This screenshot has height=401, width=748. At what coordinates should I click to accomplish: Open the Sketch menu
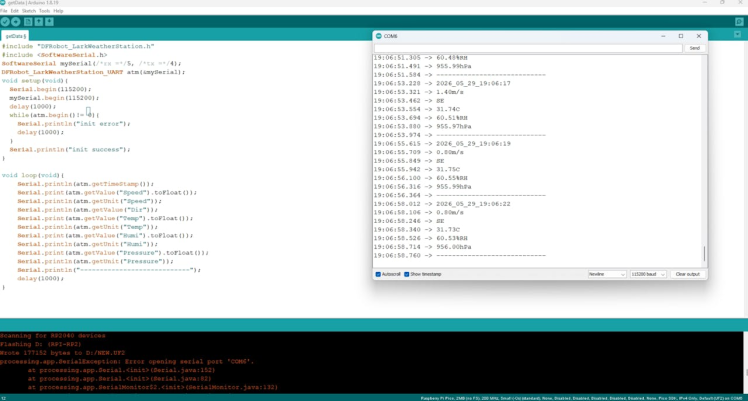point(29,10)
